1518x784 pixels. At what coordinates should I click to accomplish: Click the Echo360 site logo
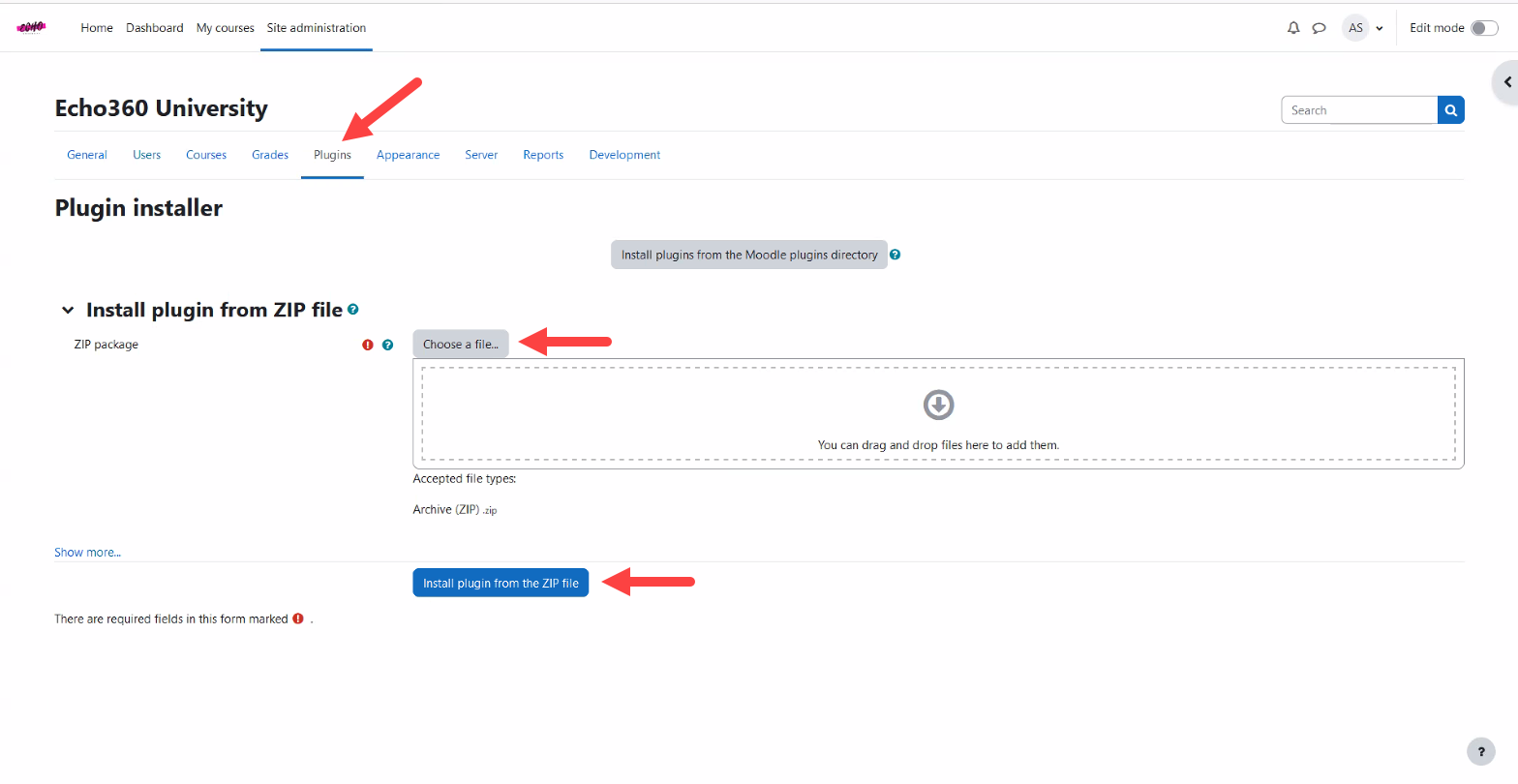click(31, 27)
